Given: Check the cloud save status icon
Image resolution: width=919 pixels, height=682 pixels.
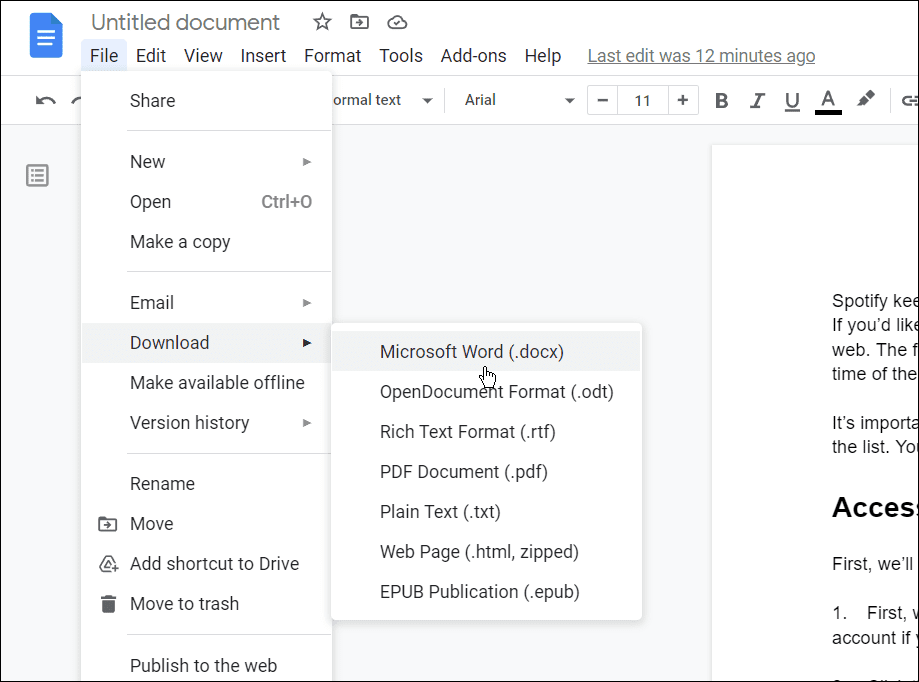Looking at the screenshot, I should point(397,22).
